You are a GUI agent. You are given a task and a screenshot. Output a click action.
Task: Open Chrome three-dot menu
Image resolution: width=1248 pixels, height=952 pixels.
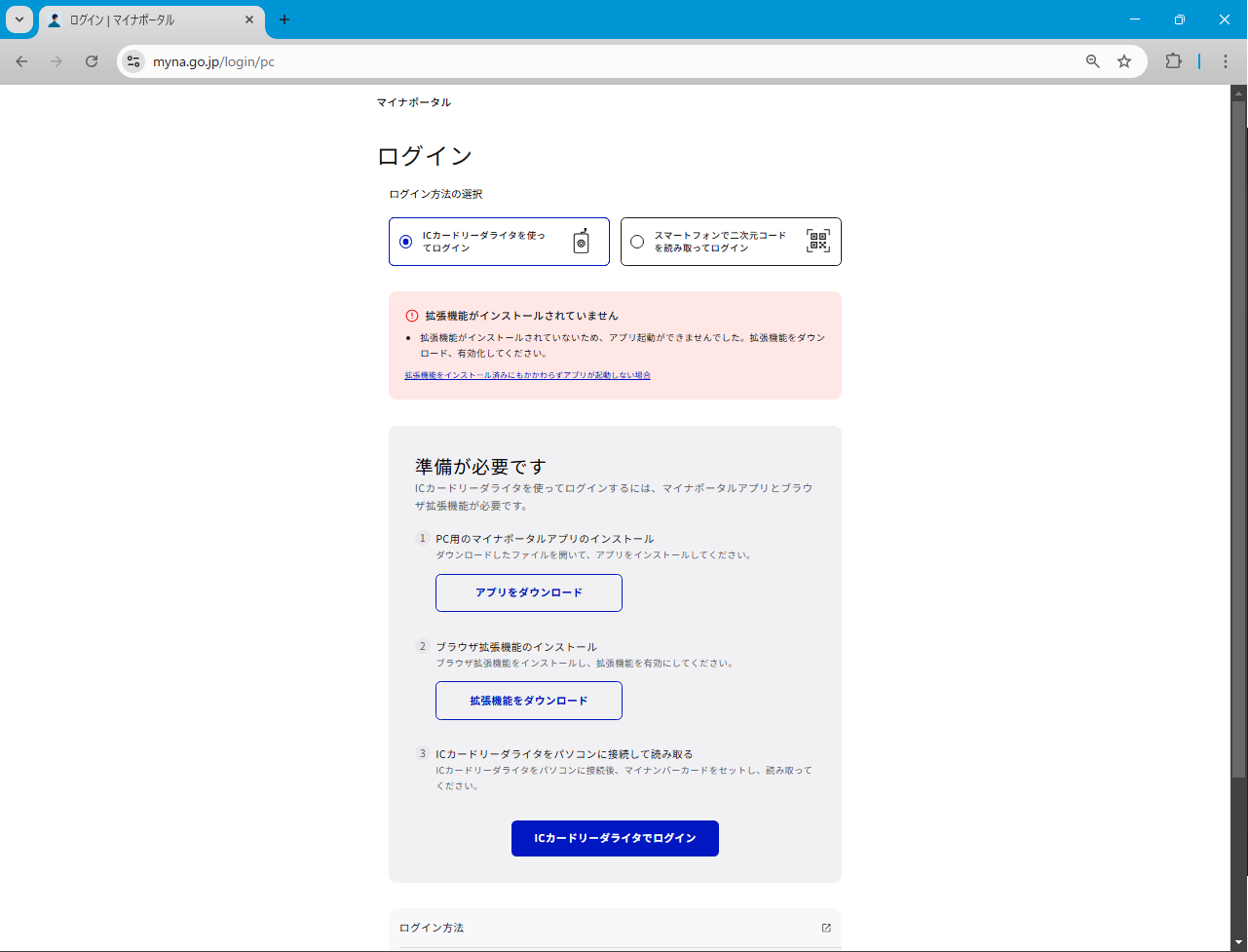1225,61
